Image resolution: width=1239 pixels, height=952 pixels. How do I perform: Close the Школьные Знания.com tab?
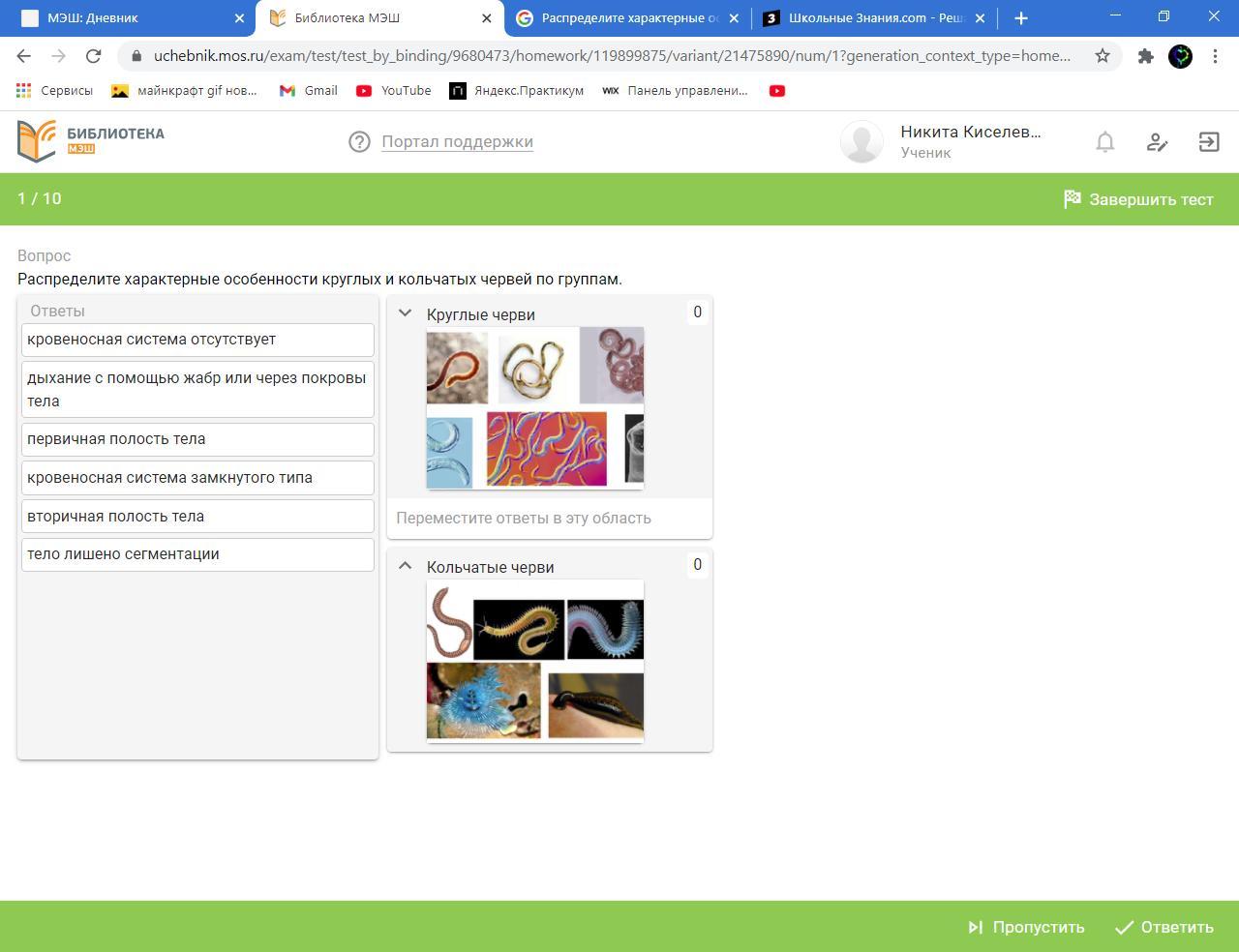(x=980, y=17)
